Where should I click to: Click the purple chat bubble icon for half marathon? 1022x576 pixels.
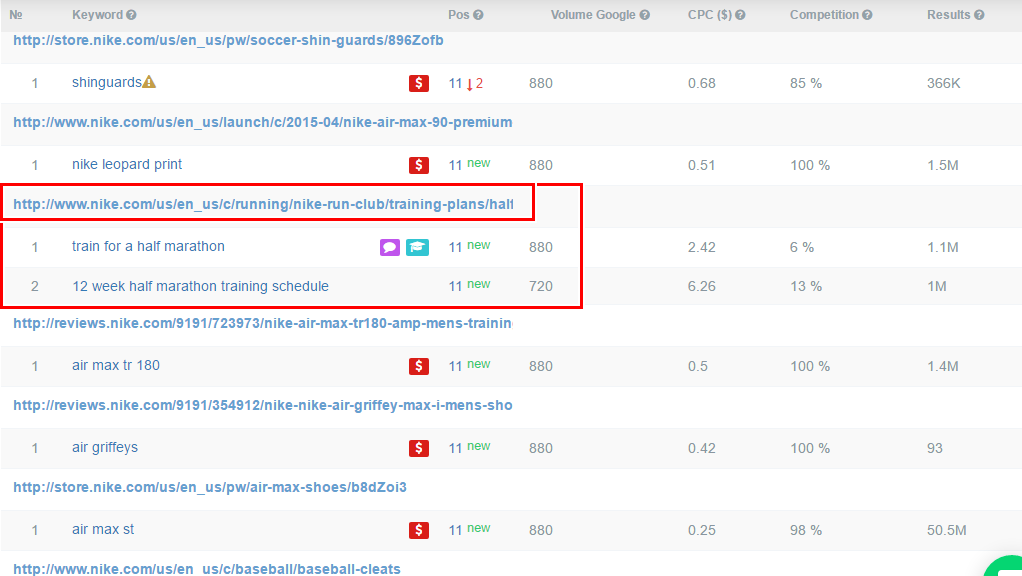click(x=390, y=248)
